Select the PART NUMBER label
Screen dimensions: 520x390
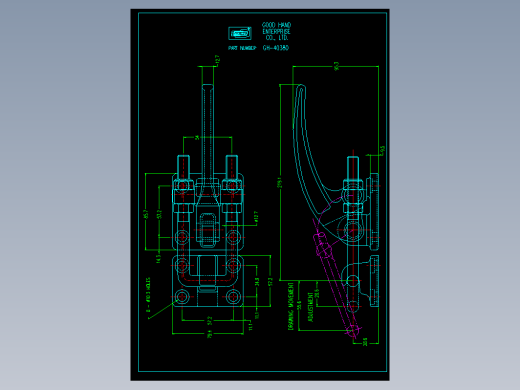click(x=242, y=48)
